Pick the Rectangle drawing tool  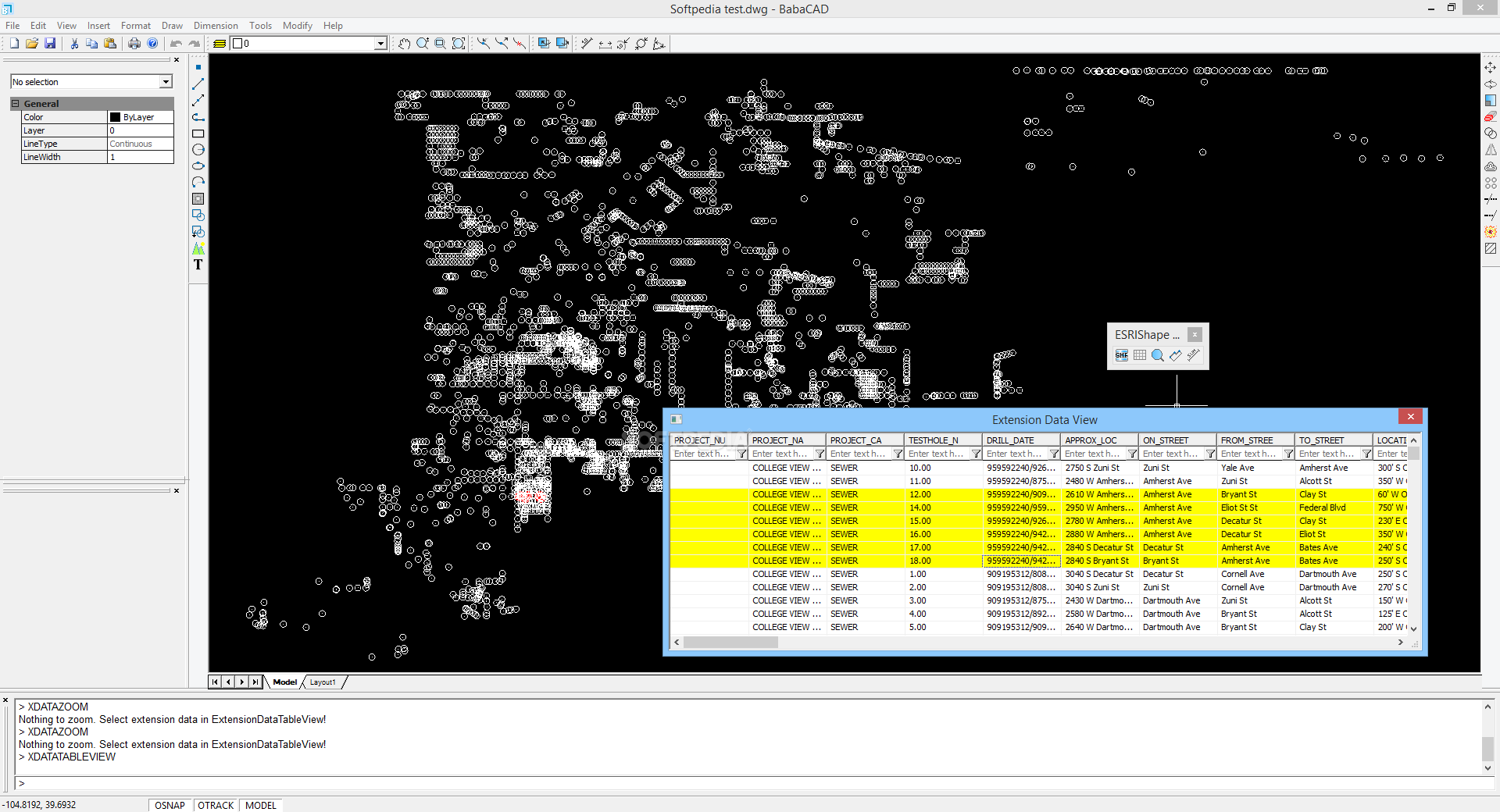(198, 134)
